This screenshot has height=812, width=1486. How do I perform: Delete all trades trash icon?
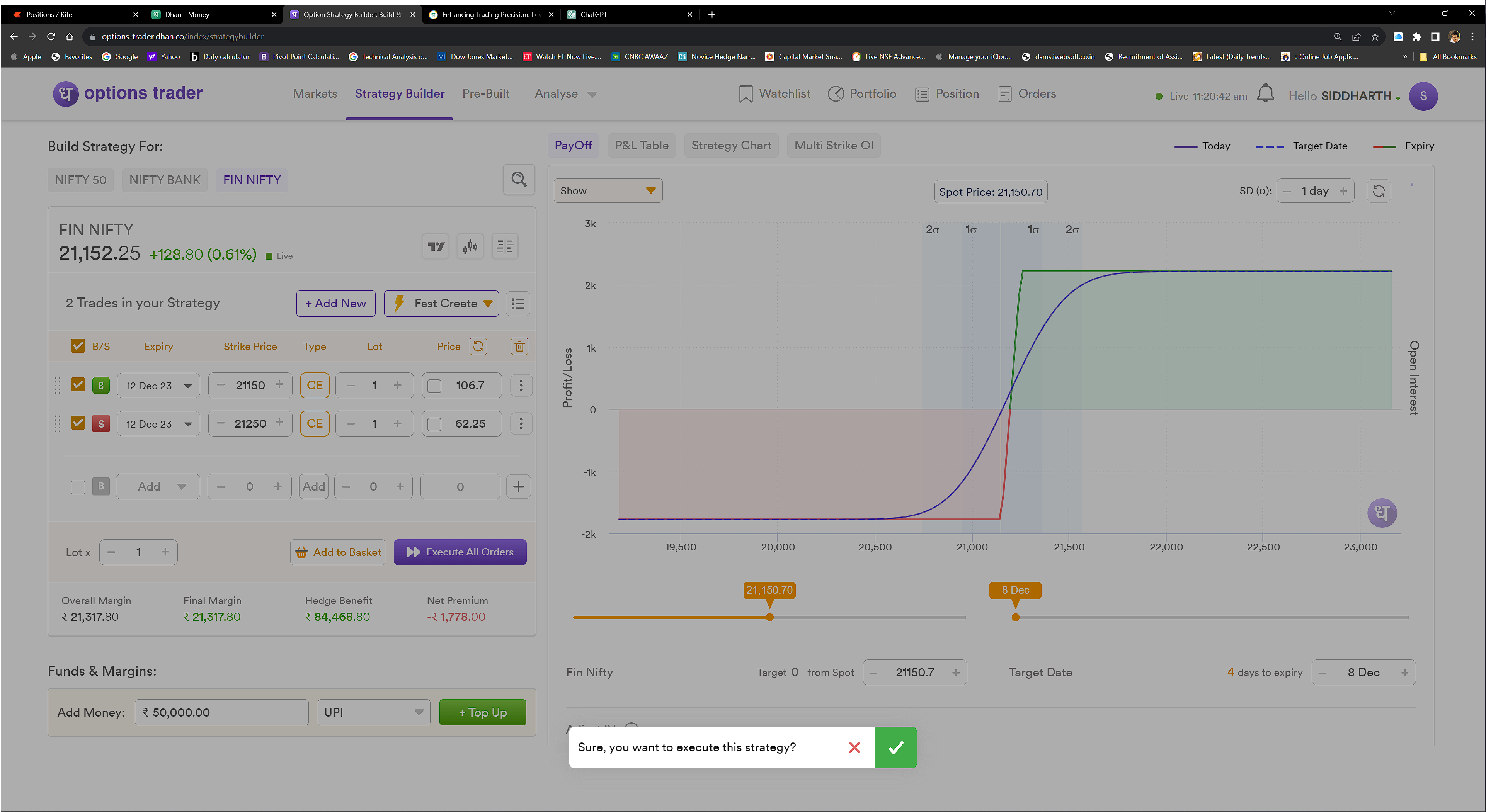pyautogui.click(x=519, y=346)
